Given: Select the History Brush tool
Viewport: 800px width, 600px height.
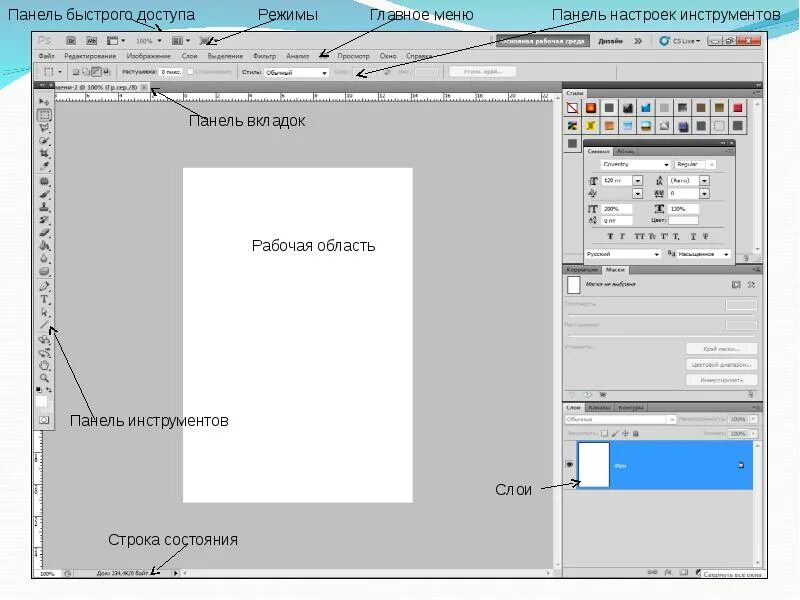Looking at the screenshot, I should (44, 220).
